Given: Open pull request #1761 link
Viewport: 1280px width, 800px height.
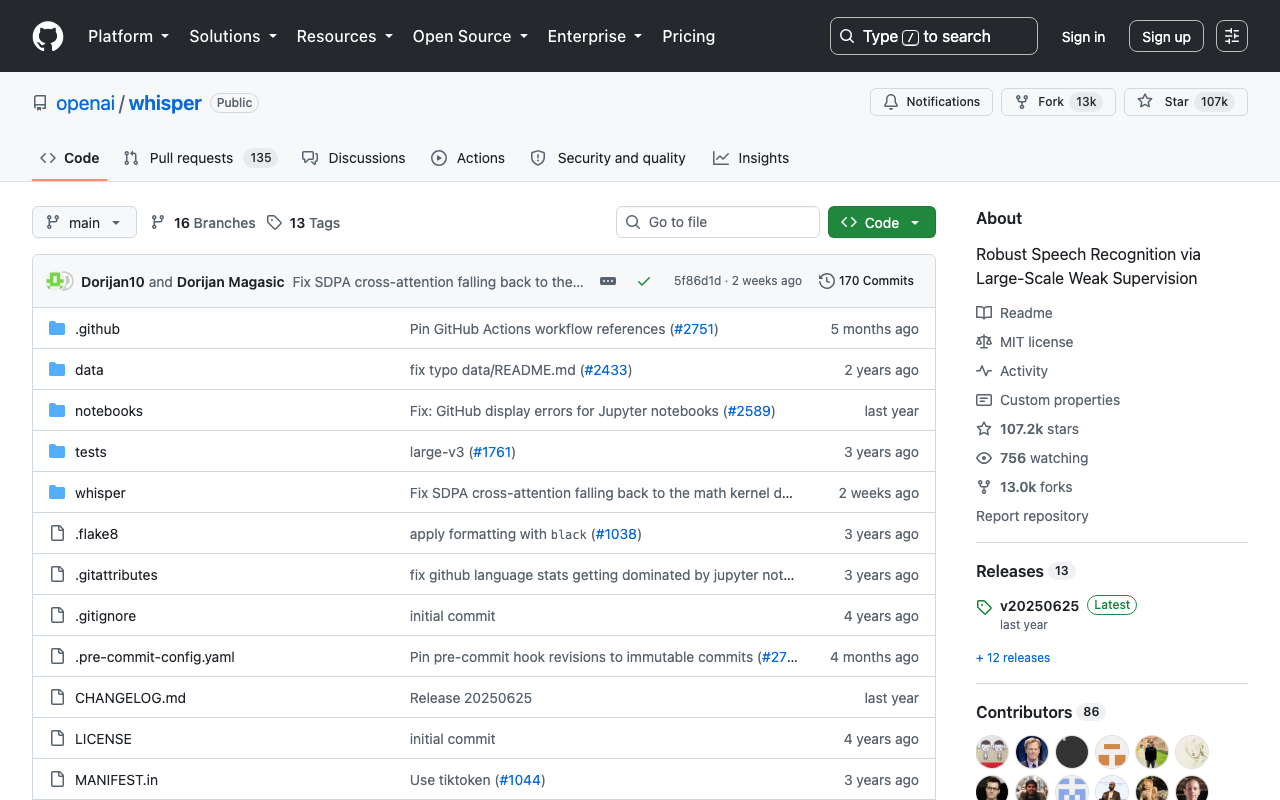Looking at the screenshot, I should [492, 452].
